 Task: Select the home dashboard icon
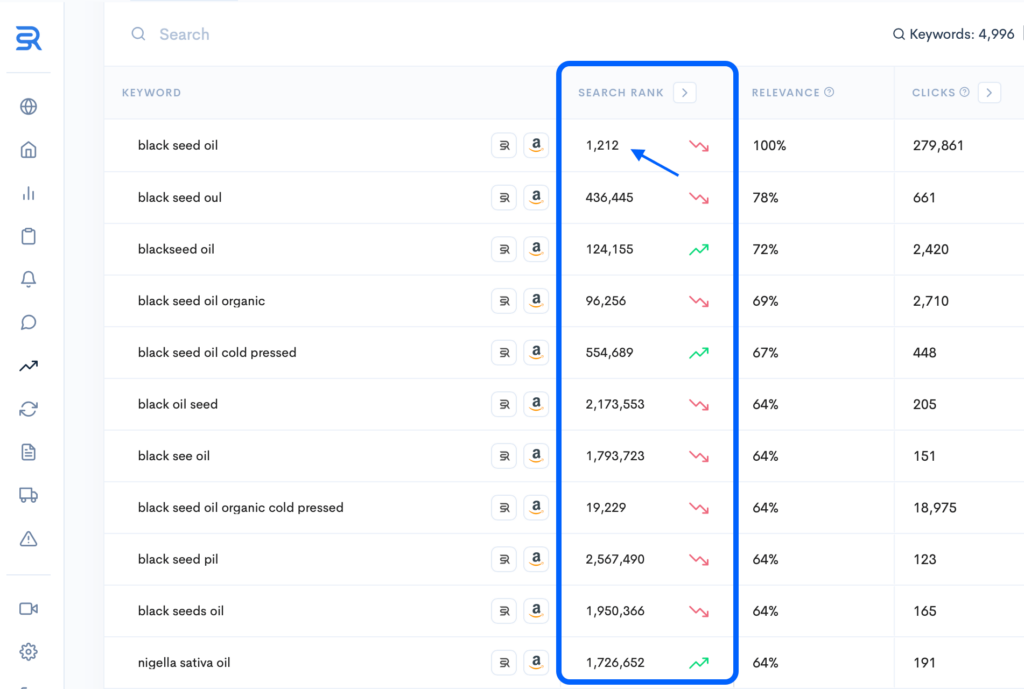click(x=28, y=149)
